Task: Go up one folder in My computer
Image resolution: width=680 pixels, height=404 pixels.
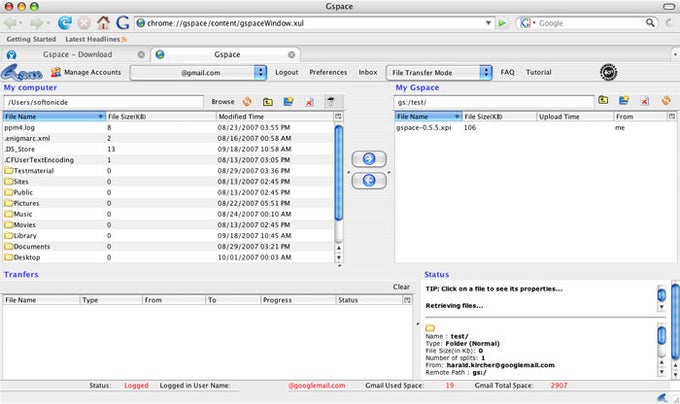Action: point(268,102)
